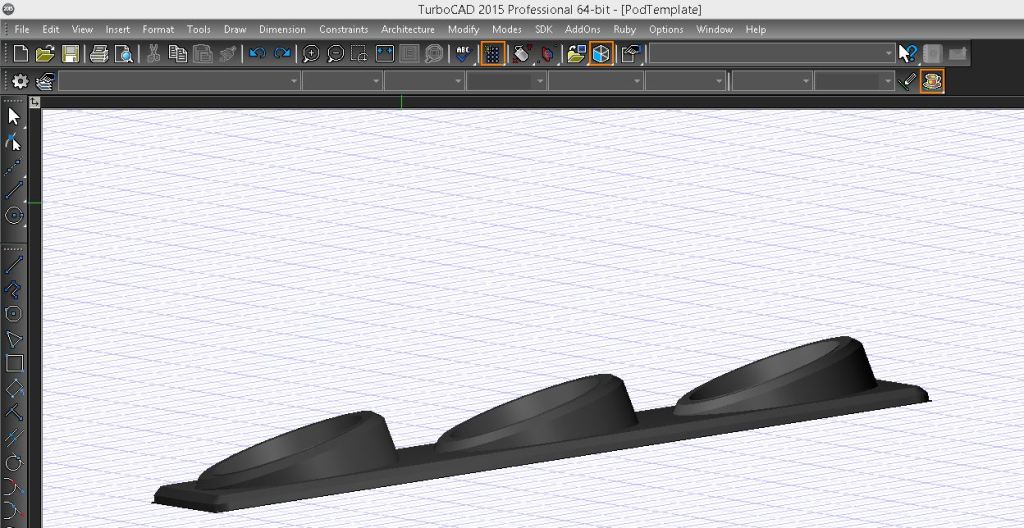Open the Modes menu
Screen dimensions: 1024x528
pyautogui.click(x=507, y=29)
